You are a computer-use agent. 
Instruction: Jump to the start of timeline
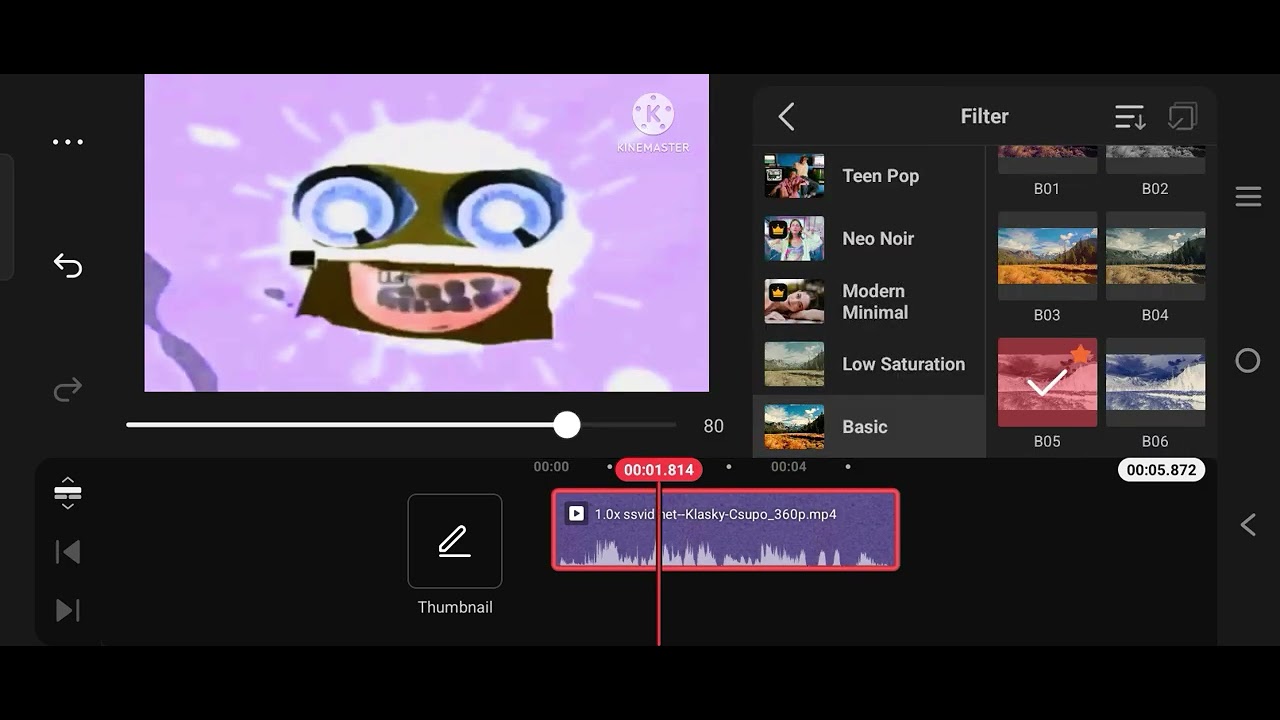pyautogui.click(x=68, y=552)
